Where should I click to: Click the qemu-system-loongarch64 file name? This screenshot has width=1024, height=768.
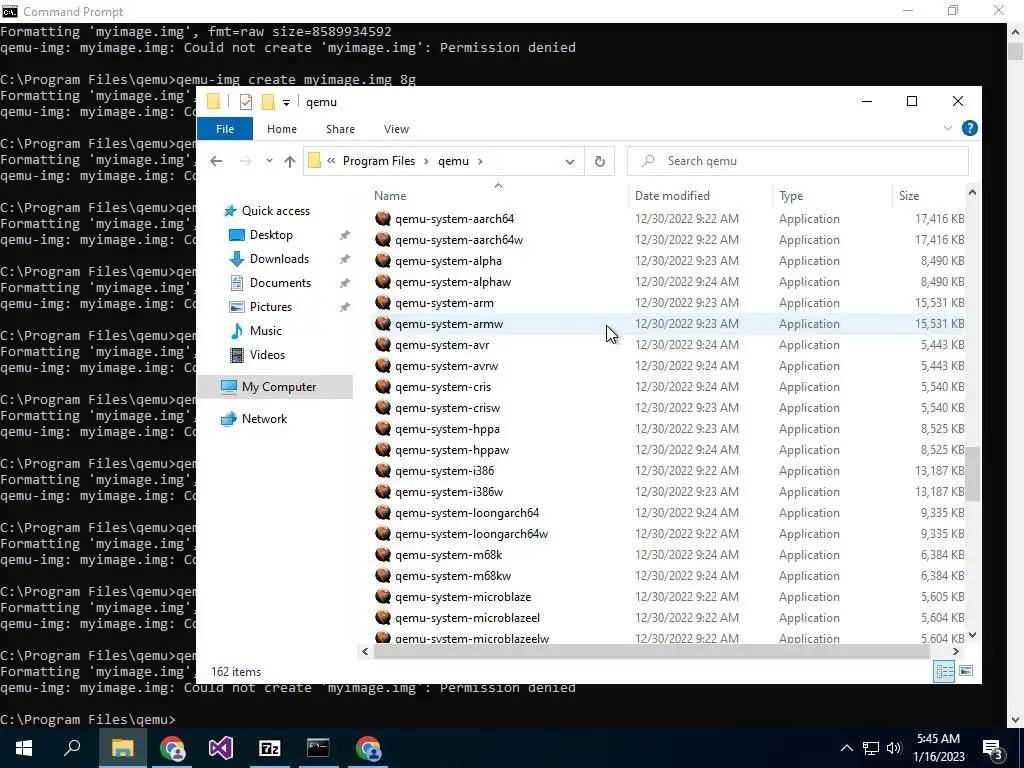(x=467, y=513)
